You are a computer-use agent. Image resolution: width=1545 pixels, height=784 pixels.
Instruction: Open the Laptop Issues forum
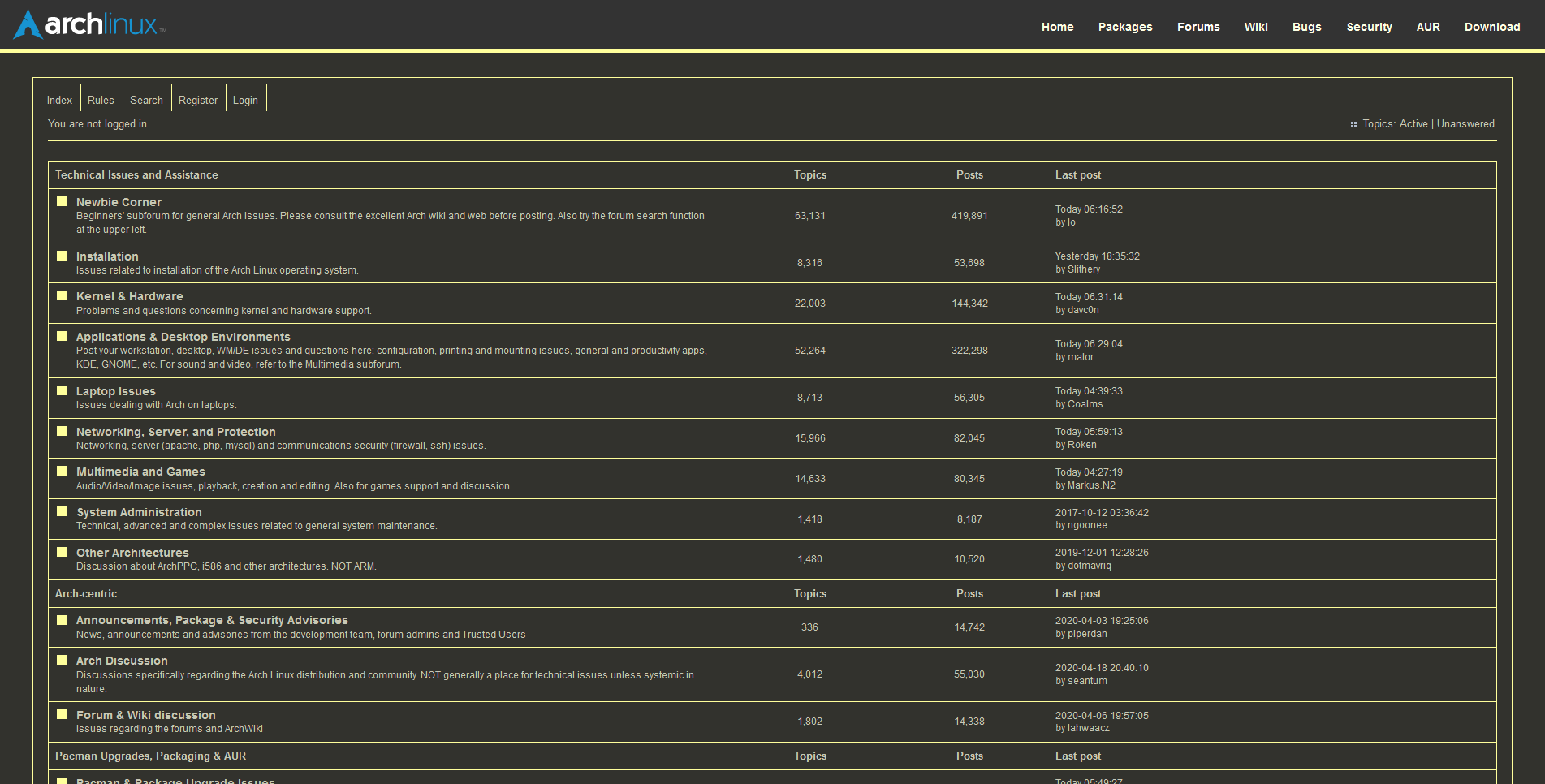116,391
